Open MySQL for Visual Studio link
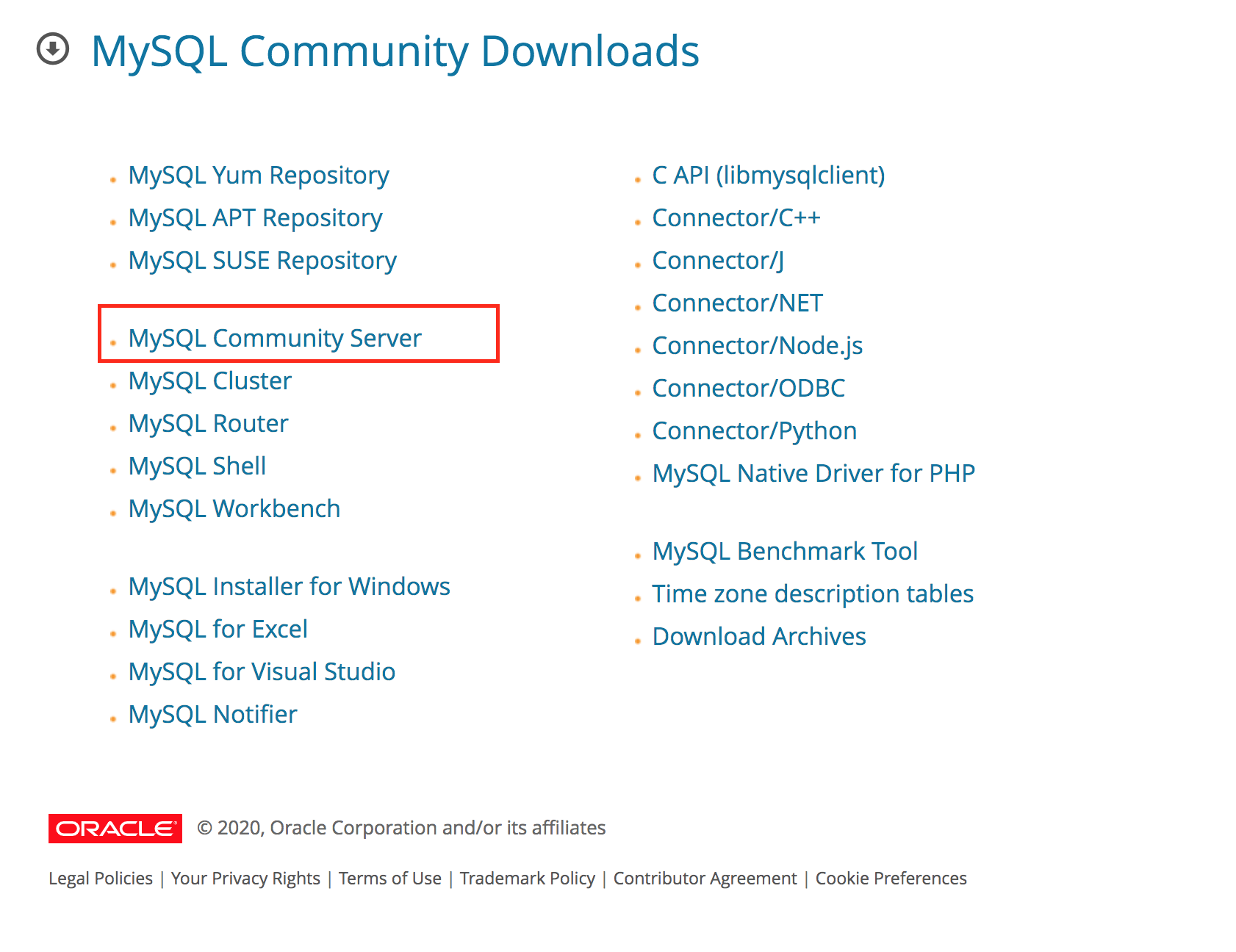This screenshot has width=1236, height=952. click(x=262, y=672)
